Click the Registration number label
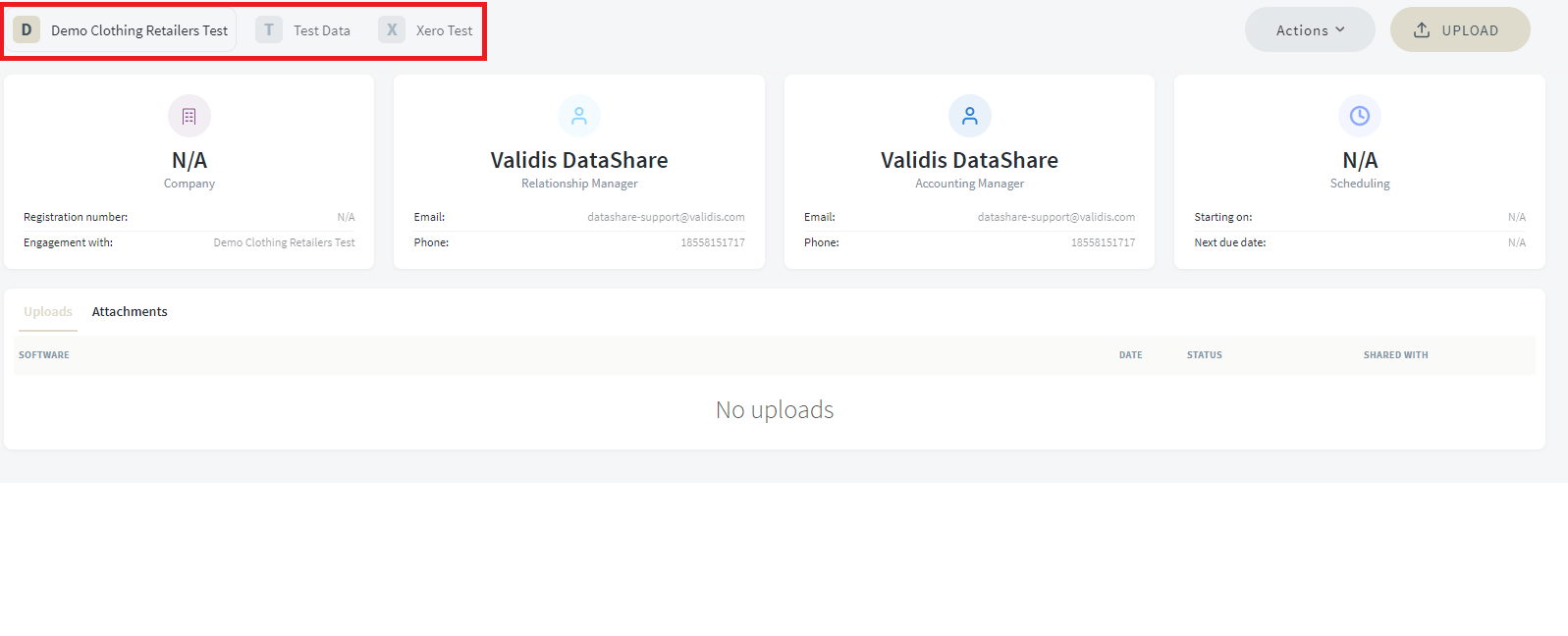 tap(76, 217)
